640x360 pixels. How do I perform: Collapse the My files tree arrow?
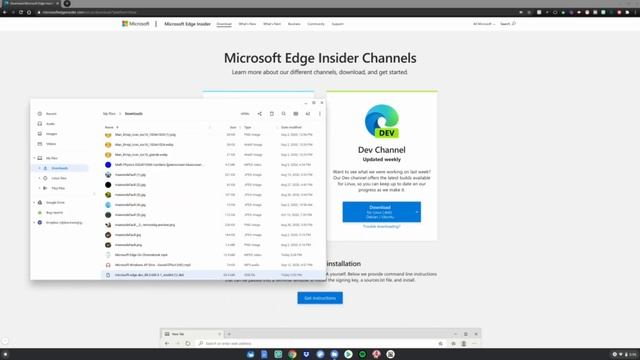34,158
